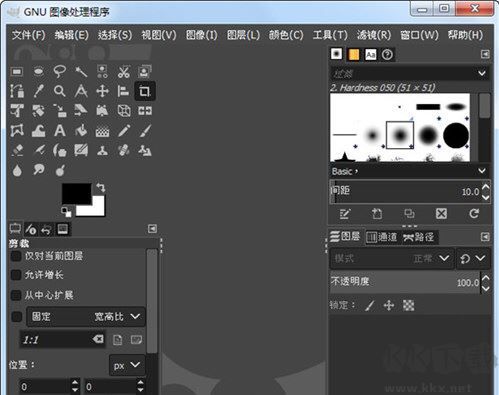The image size is (499, 395).
Task: Open the 滤镜(R) menu
Action: (374, 35)
